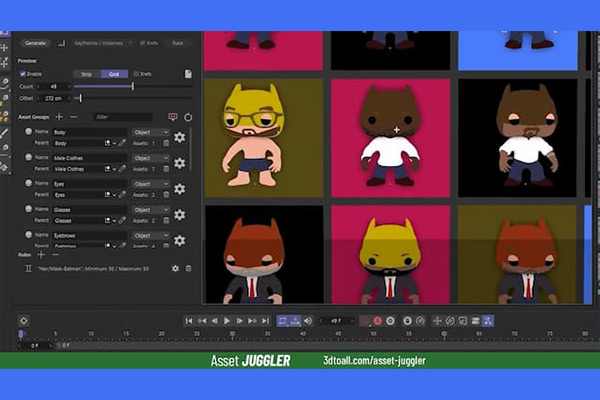Delete the Body group with trash icon
The width and height of the screenshot is (600, 400).
(166, 143)
